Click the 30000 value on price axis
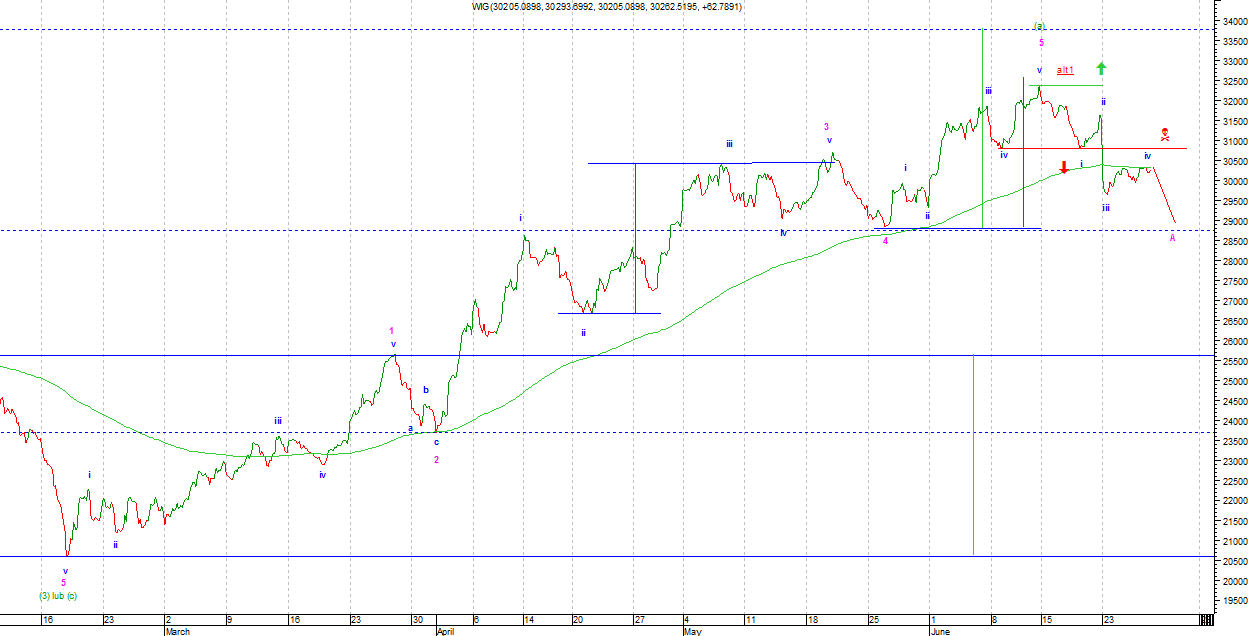Screen dimensions: 1250x636 coord(1230,182)
